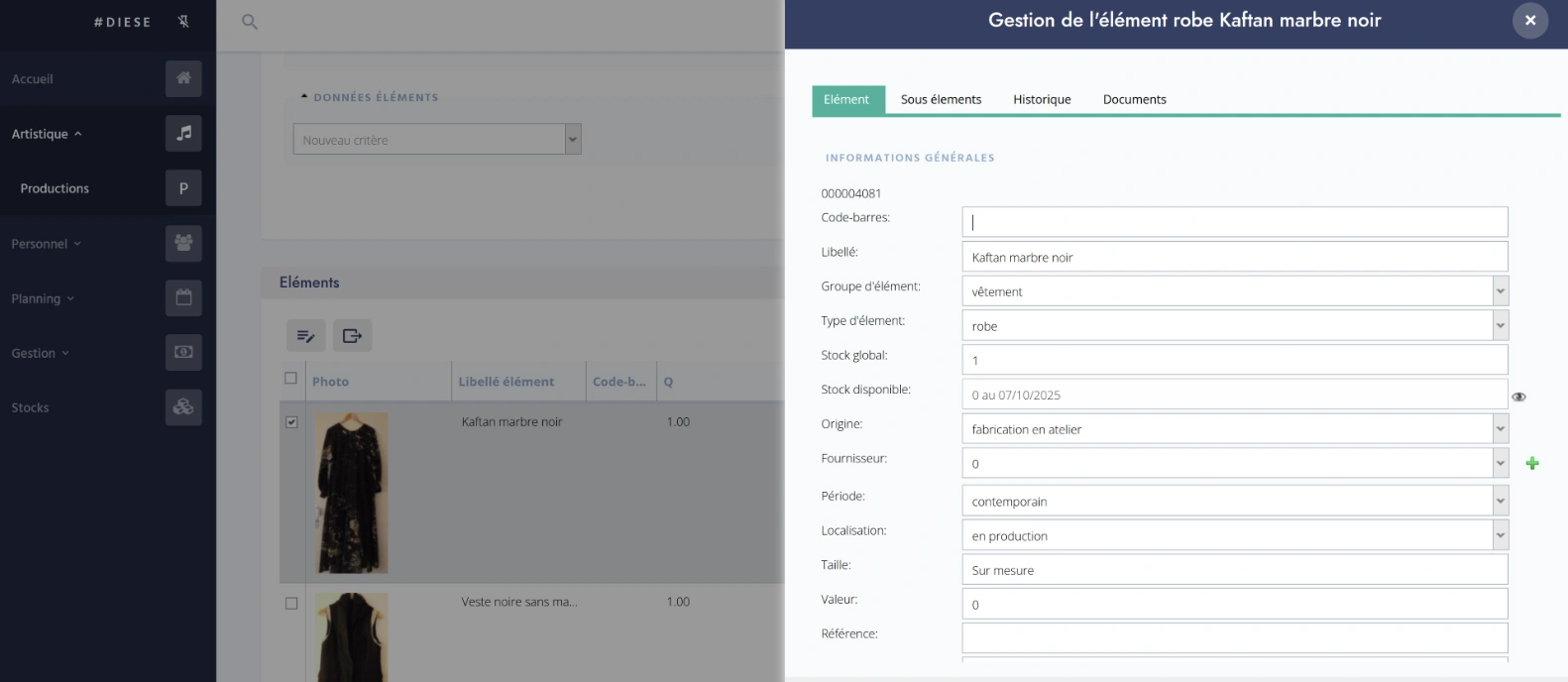Click the export elements toolbar icon
The width and height of the screenshot is (1568, 682).
coord(352,336)
